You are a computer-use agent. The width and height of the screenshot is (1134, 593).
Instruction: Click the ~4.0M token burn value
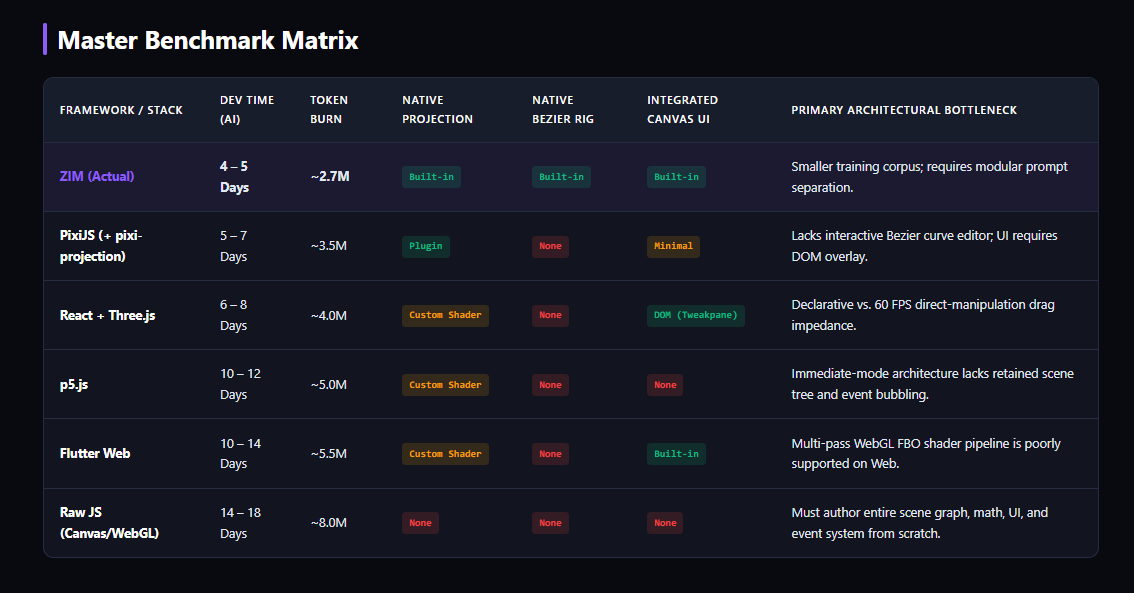click(x=328, y=315)
